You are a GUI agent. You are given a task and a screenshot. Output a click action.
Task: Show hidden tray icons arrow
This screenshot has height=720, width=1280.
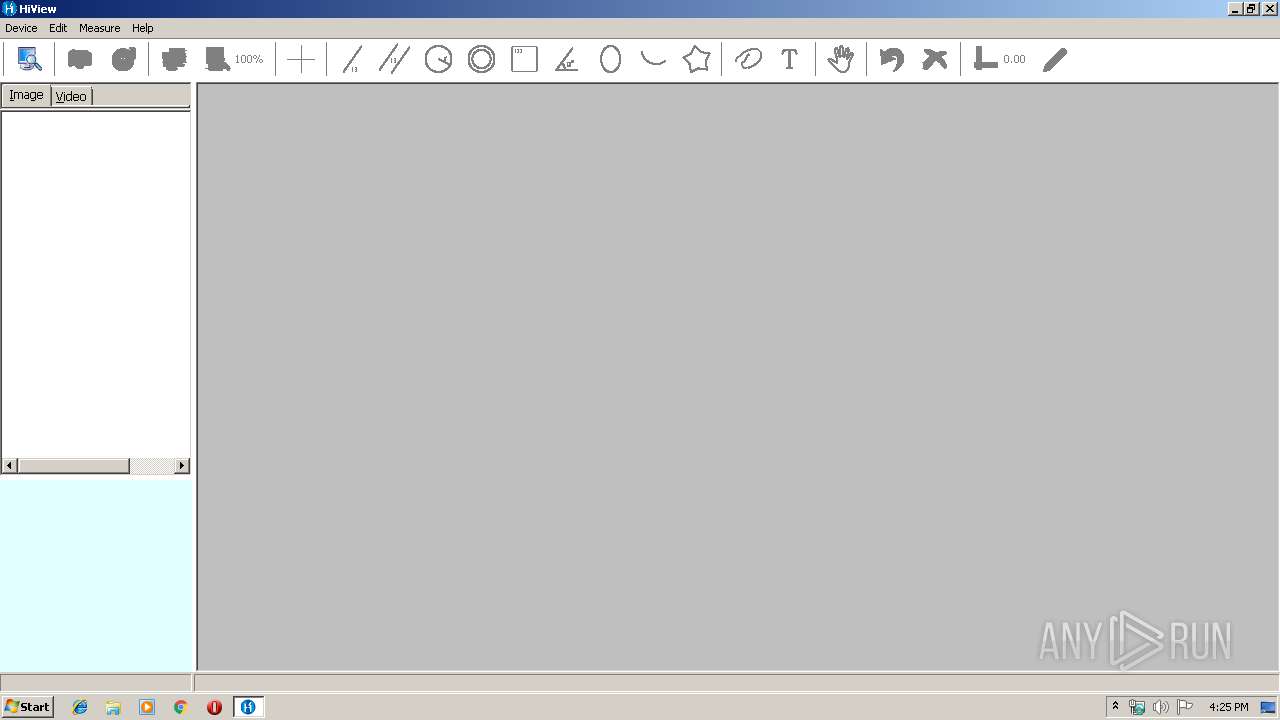tap(1115, 707)
